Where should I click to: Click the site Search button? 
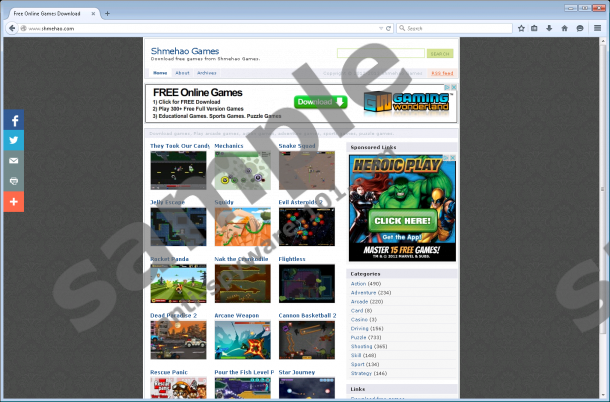[440, 53]
